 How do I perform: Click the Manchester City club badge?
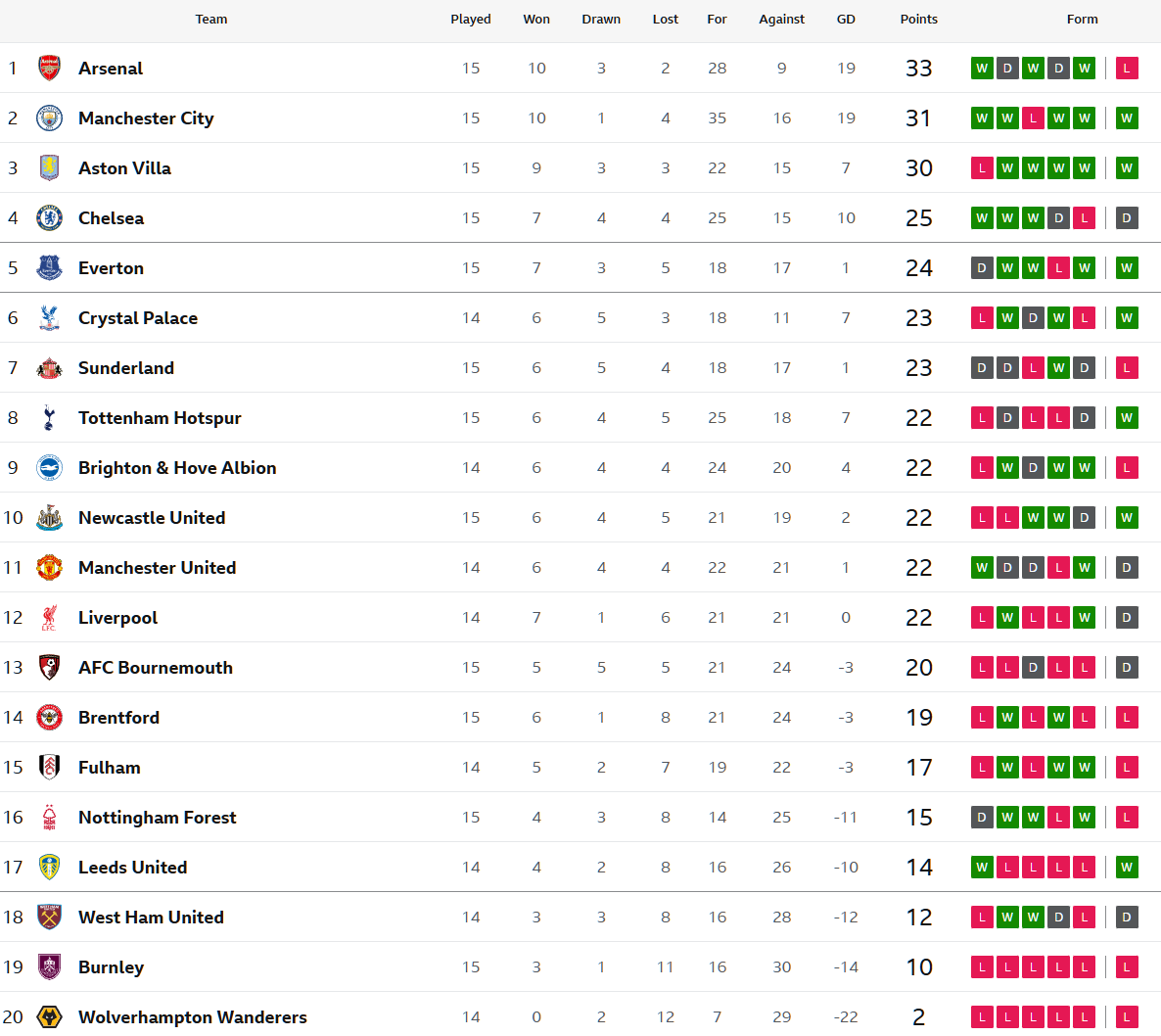[x=49, y=118]
